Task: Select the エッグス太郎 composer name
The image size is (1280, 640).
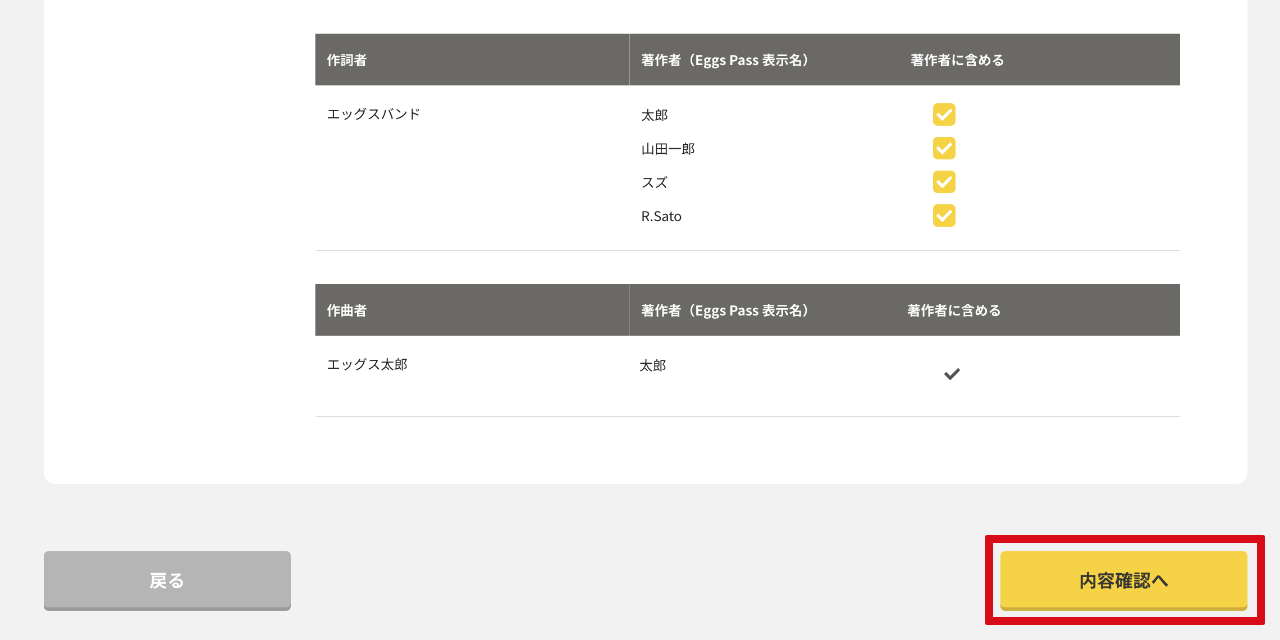Action: [367, 364]
